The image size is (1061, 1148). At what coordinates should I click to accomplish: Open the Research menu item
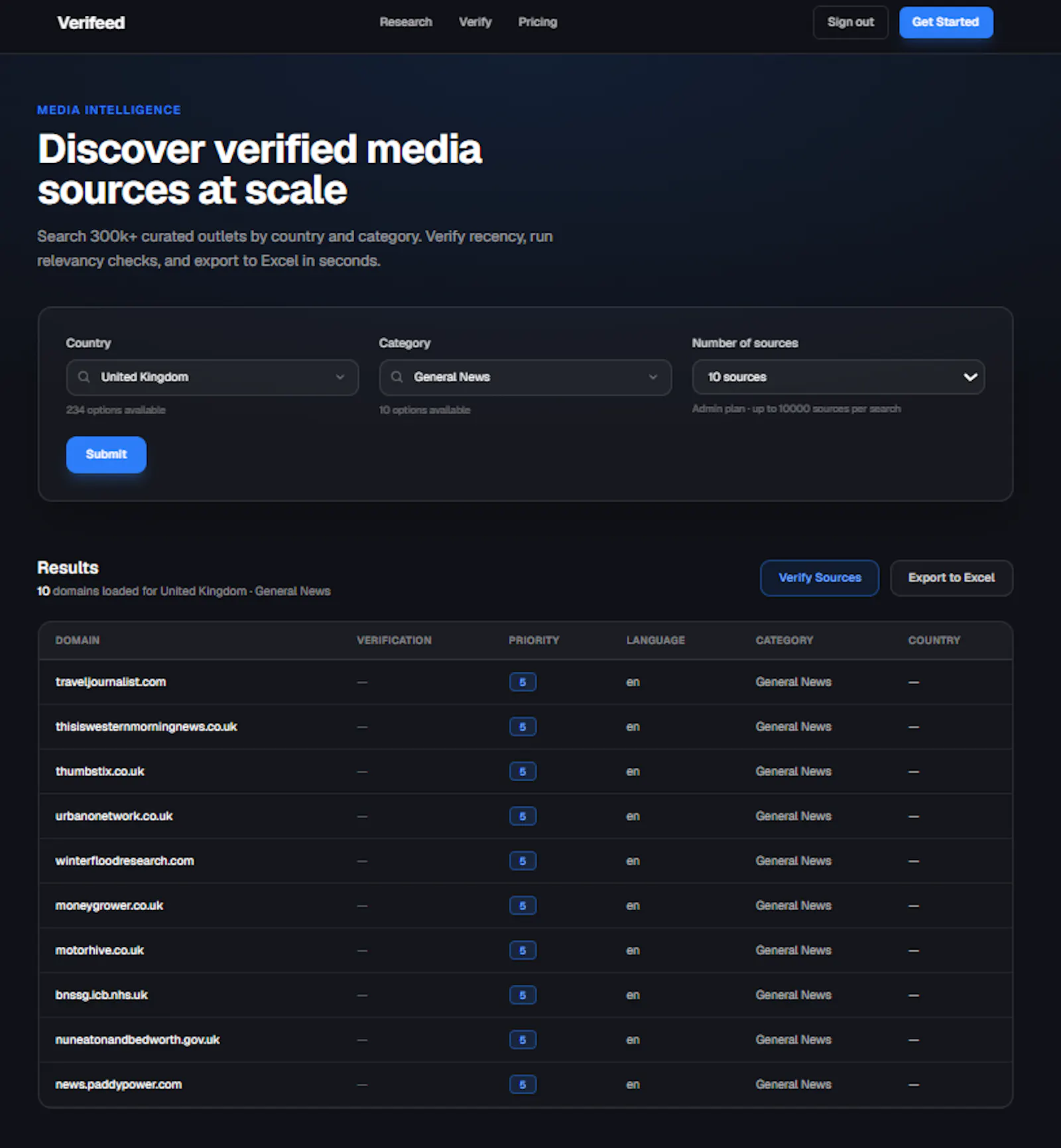tap(406, 22)
